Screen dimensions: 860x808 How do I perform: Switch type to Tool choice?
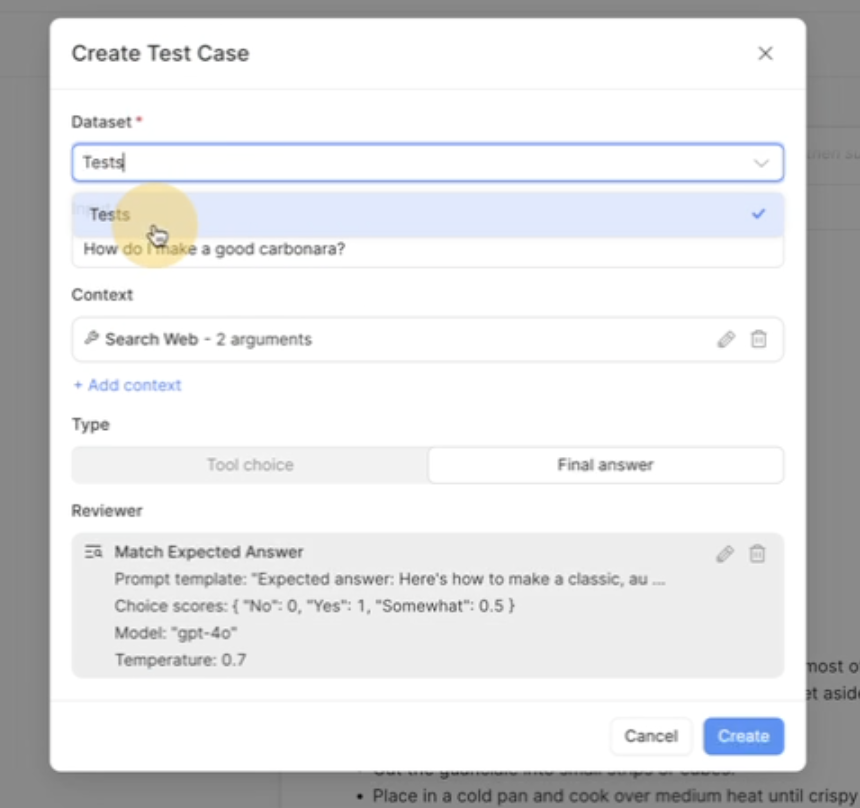[x=250, y=465]
